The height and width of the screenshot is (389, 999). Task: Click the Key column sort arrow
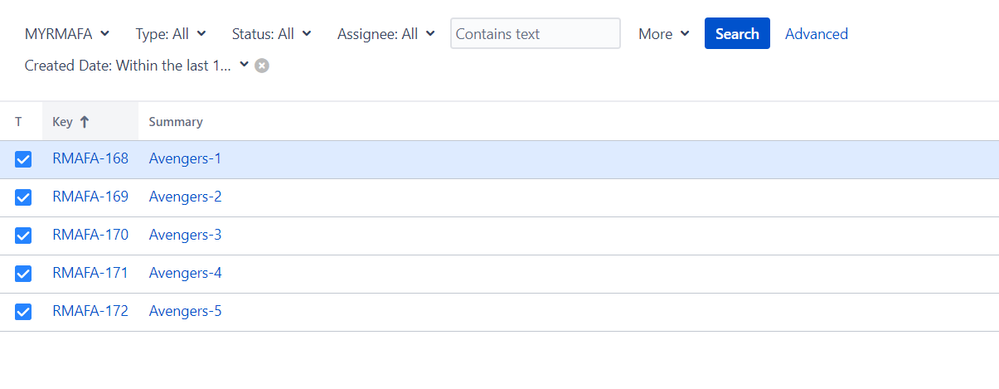click(84, 122)
